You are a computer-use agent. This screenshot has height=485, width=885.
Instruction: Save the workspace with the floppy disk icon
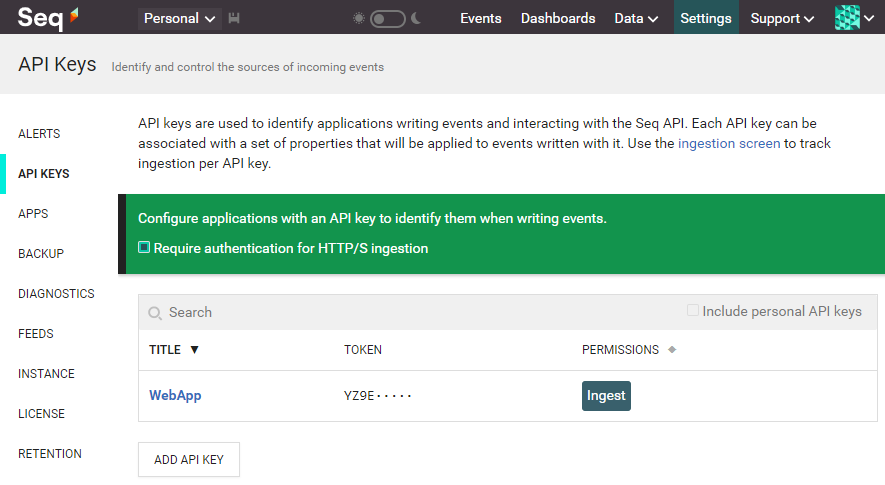point(234,18)
